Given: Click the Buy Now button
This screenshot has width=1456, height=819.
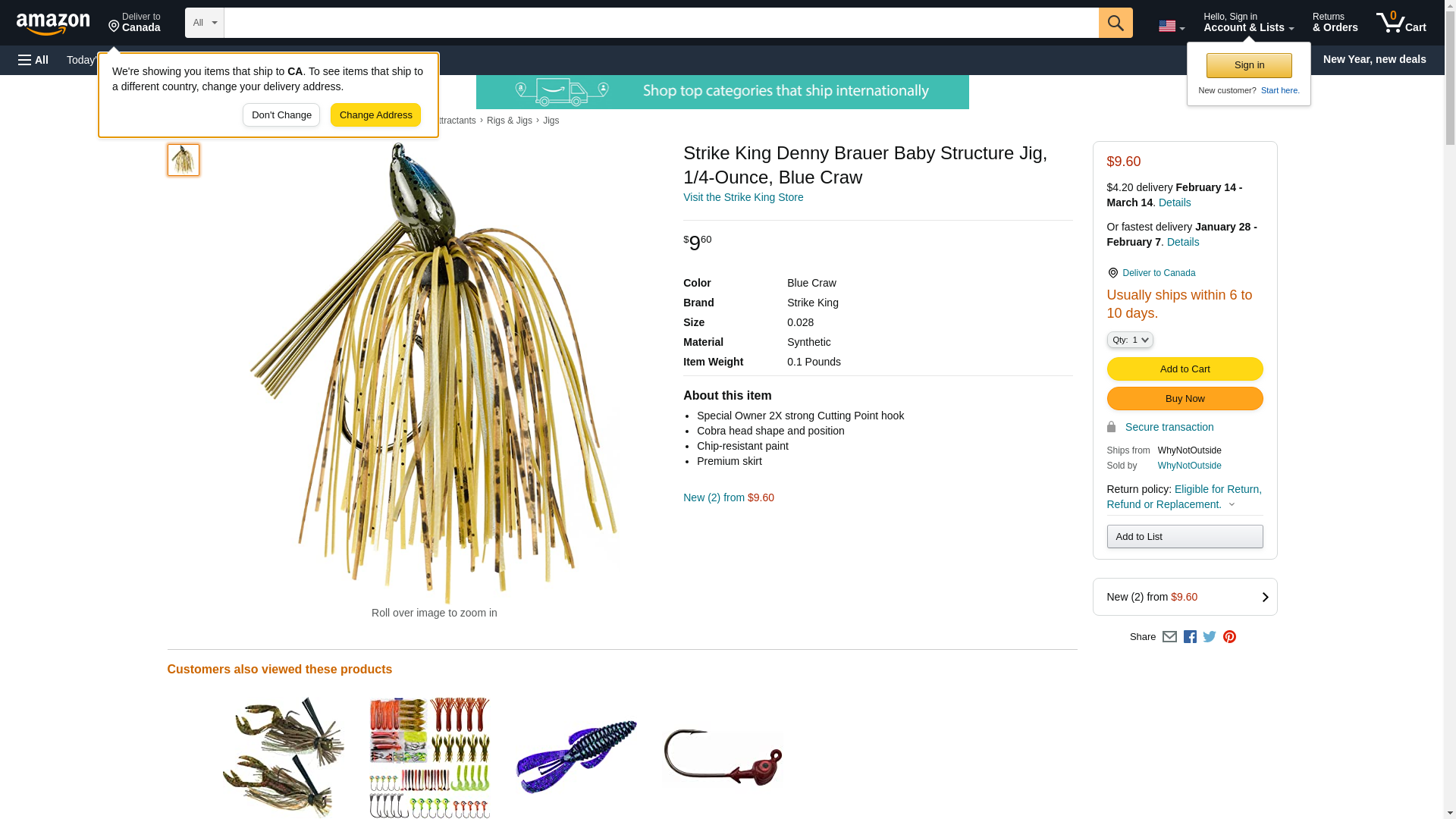Looking at the screenshot, I should click(1185, 399).
